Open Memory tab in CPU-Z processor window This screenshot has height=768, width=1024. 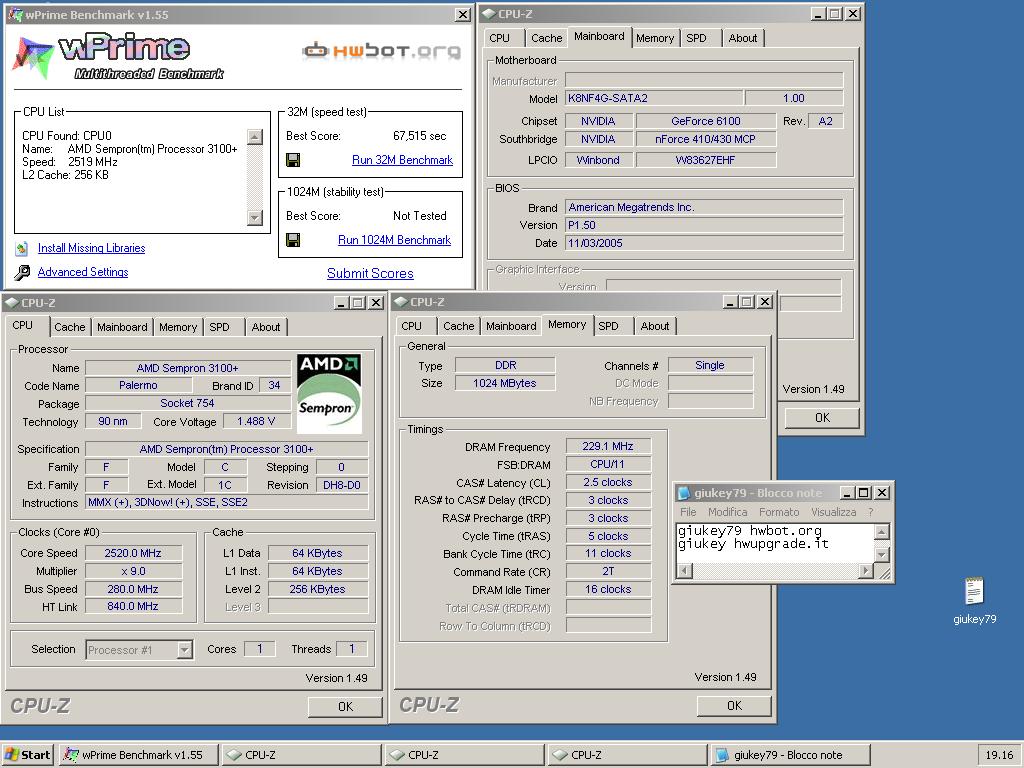pos(178,327)
